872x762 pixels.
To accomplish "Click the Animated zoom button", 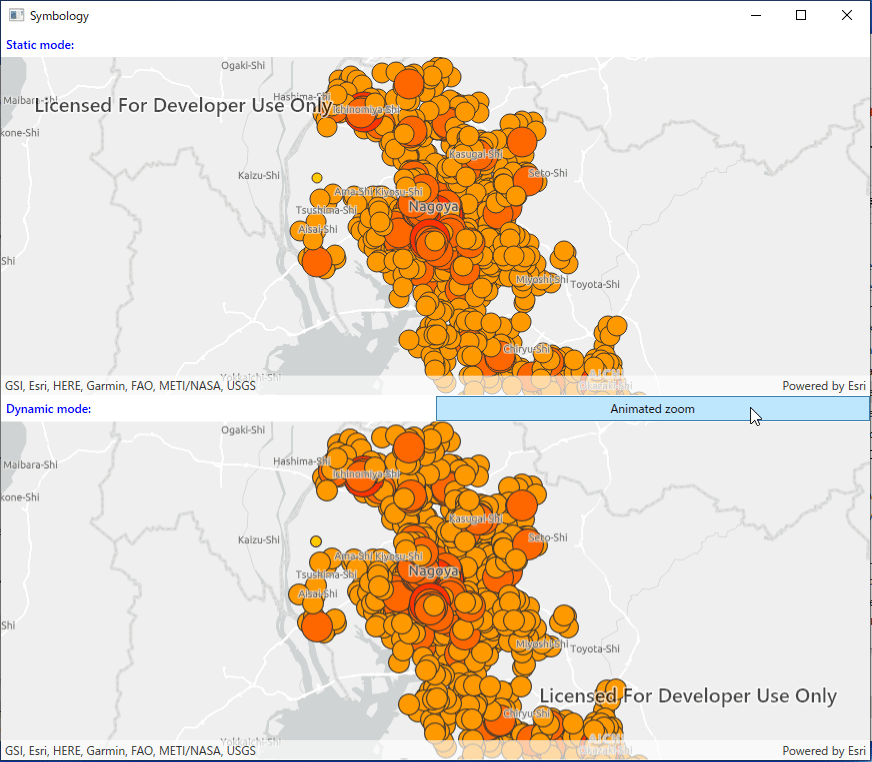I will click(652, 409).
